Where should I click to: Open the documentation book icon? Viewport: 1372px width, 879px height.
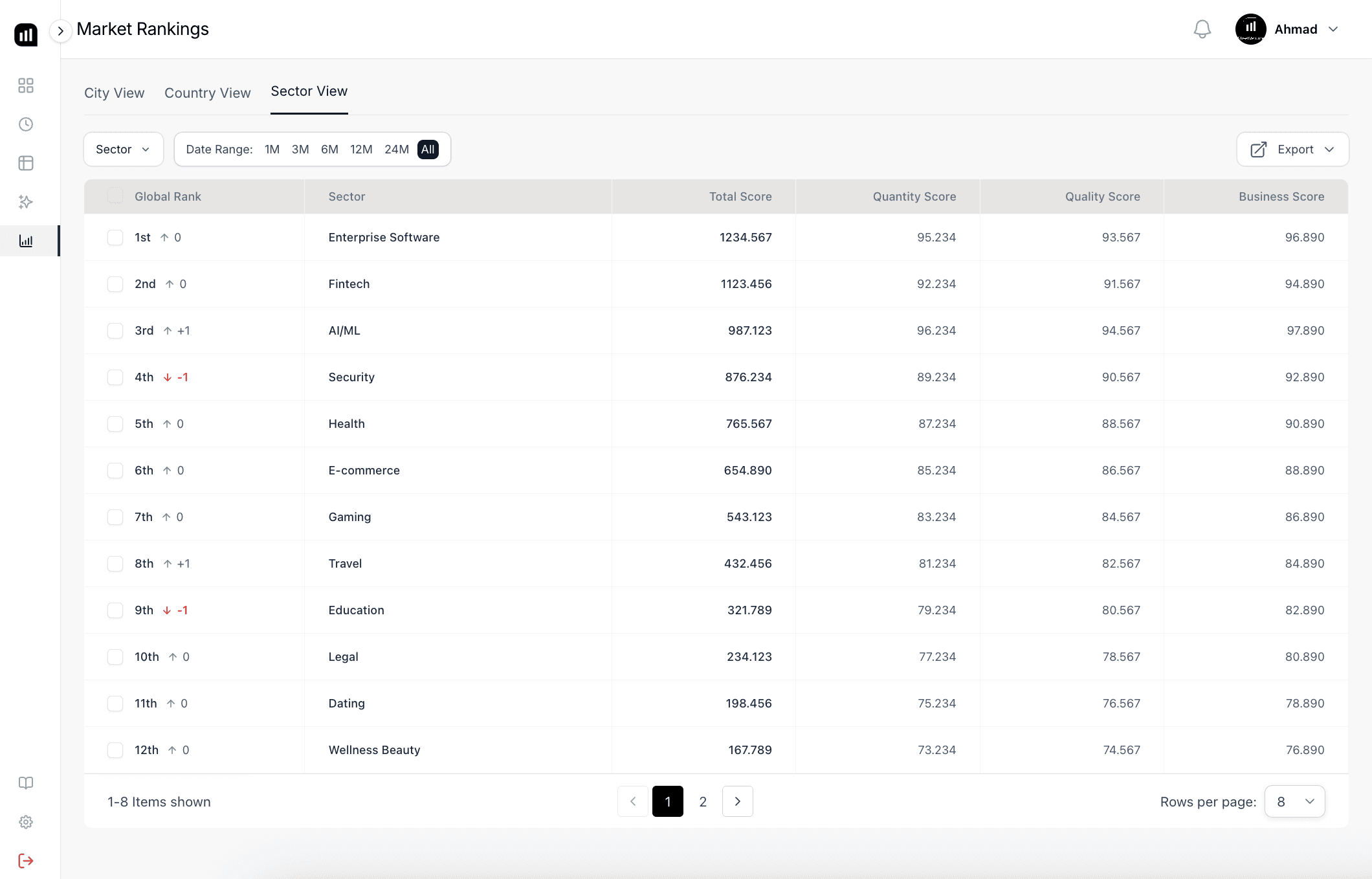pyautogui.click(x=26, y=783)
